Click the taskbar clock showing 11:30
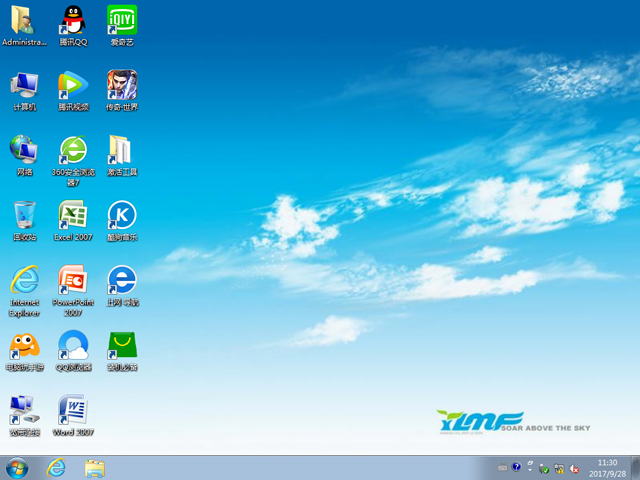The width and height of the screenshot is (640, 480). click(607, 467)
